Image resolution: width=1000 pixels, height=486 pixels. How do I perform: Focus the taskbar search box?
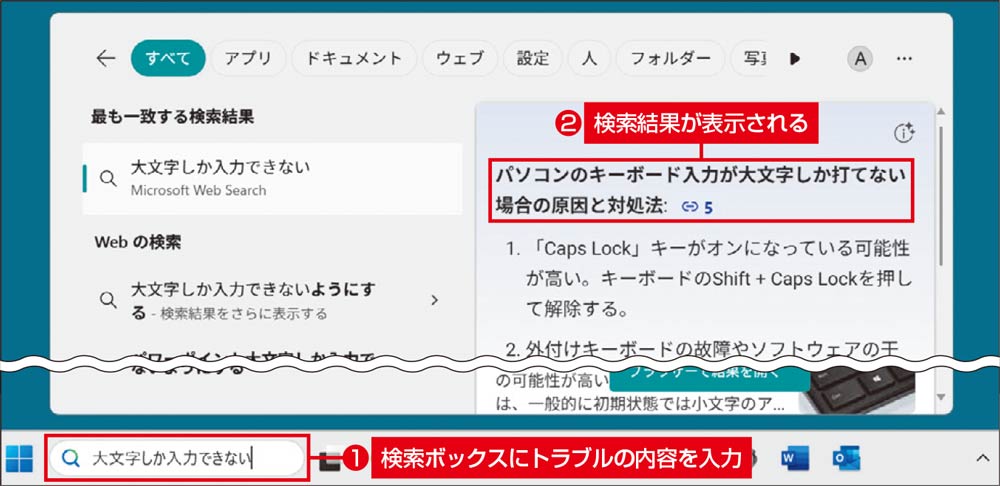[x=177, y=458]
